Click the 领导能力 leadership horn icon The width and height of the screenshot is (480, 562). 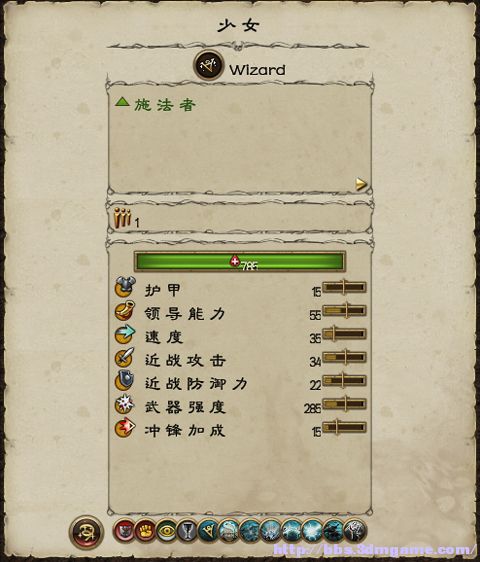tap(124, 311)
